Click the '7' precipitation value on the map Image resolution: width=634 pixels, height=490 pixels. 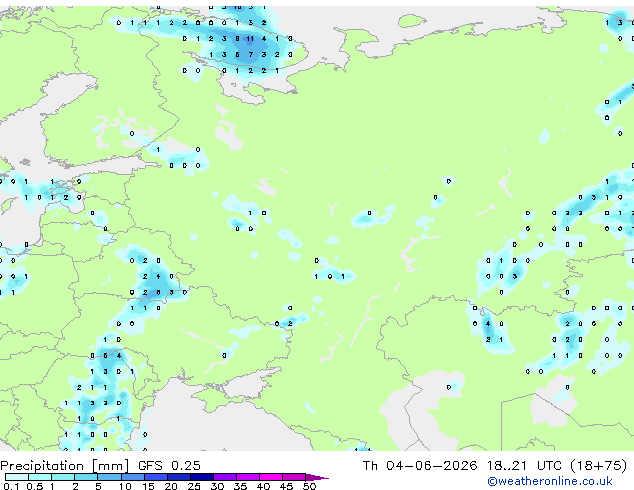tap(250, 55)
